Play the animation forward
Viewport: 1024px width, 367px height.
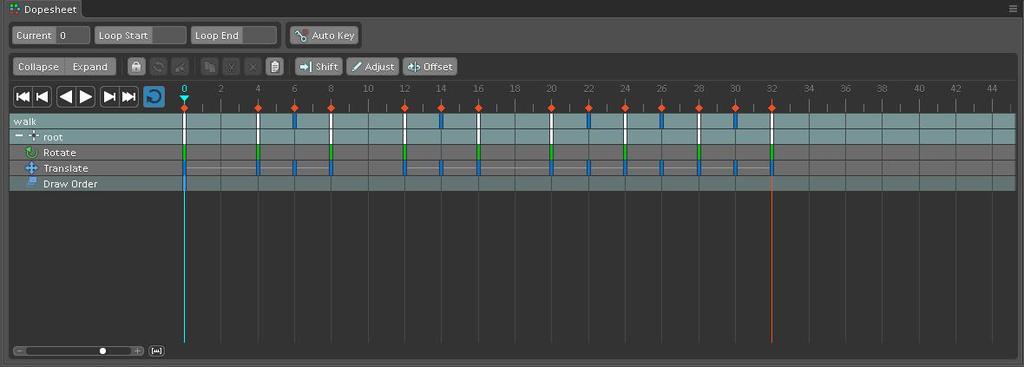click(x=86, y=97)
